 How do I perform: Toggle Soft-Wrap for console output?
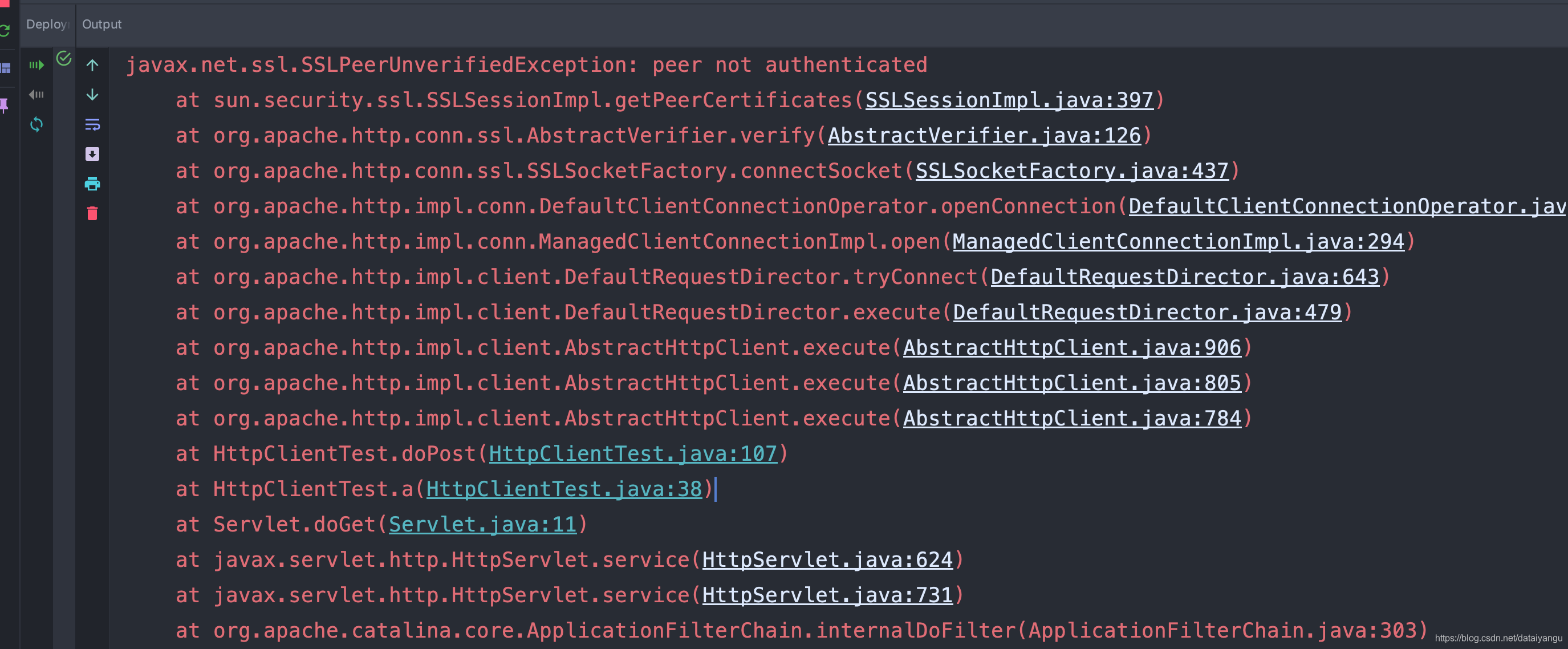pos(92,124)
